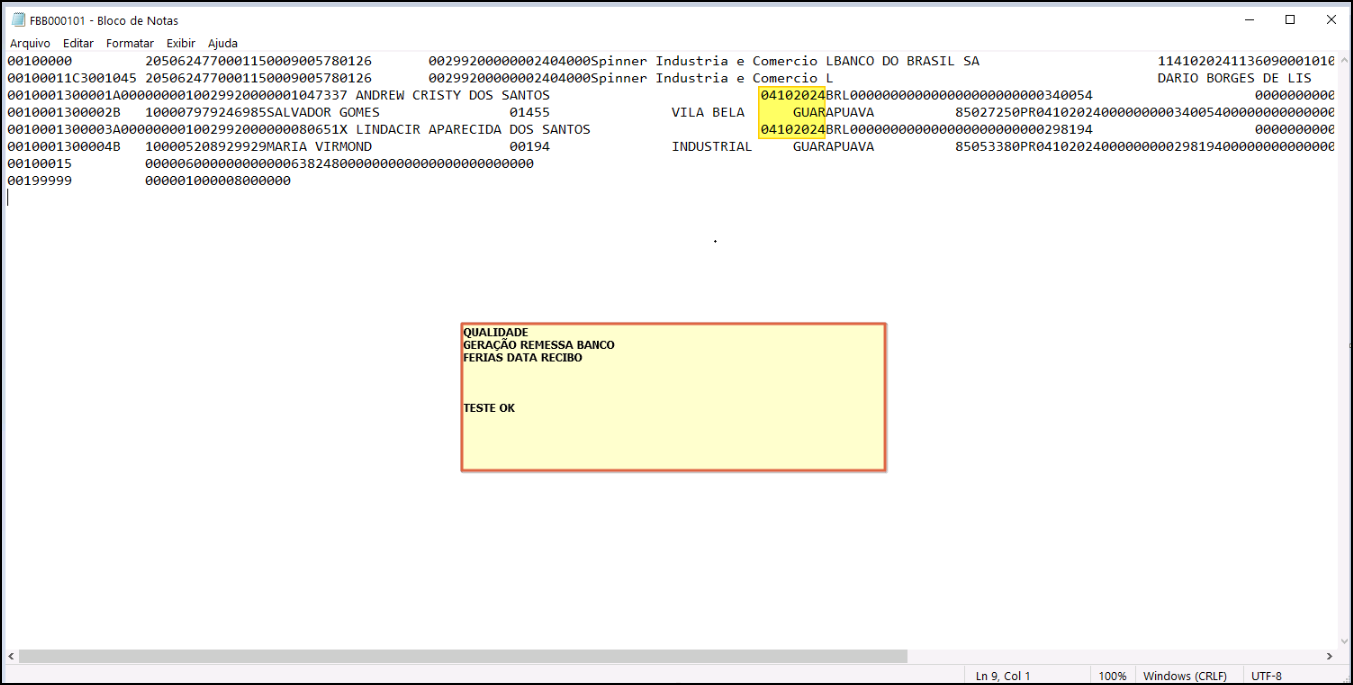Click the Ln 9, Col 1 status indicator

point(1003,676)
